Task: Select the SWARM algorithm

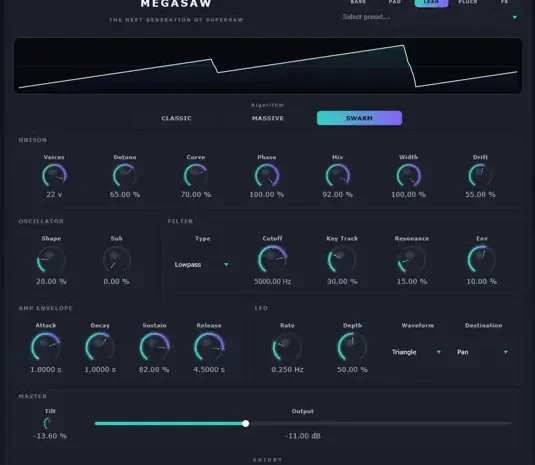Action: [x=359, y=118]
